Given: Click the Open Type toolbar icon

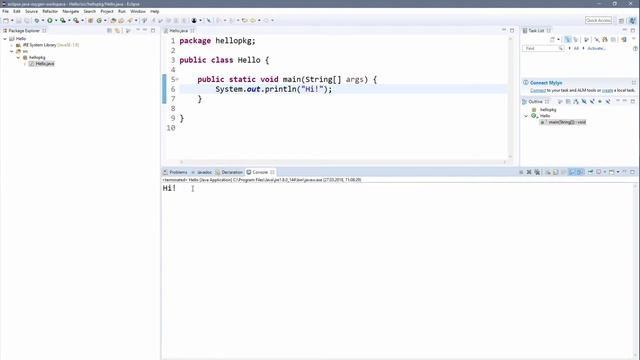Looking at the screenshot, I should point(113,20).
